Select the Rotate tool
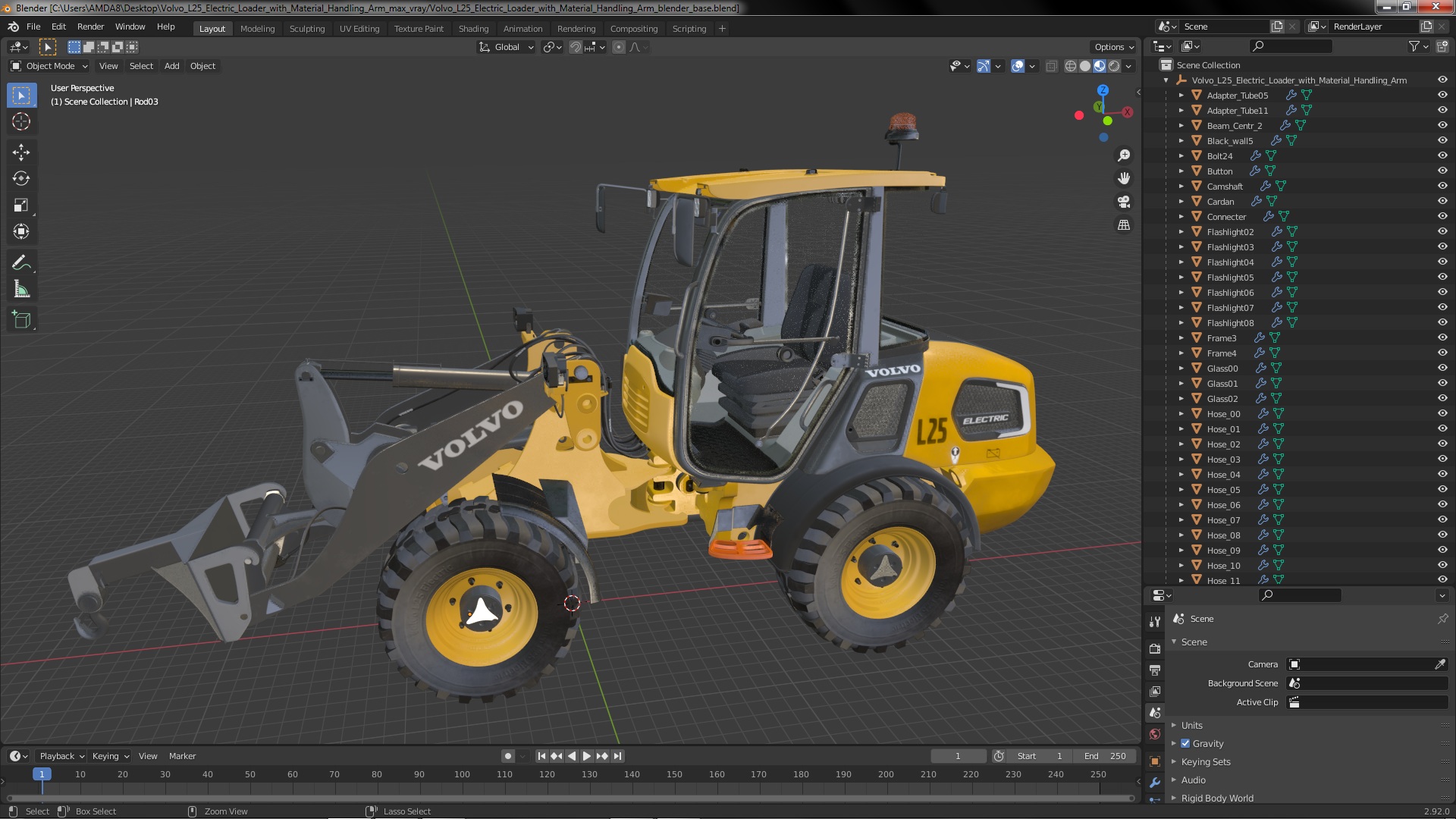Viewport: 1456px width, 819px height. point(21,179)
